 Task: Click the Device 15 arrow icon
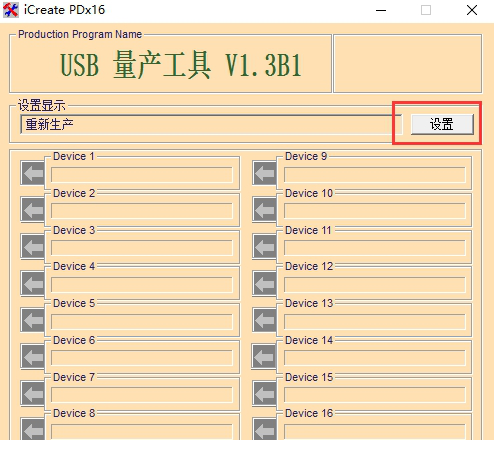click(265, 394)
